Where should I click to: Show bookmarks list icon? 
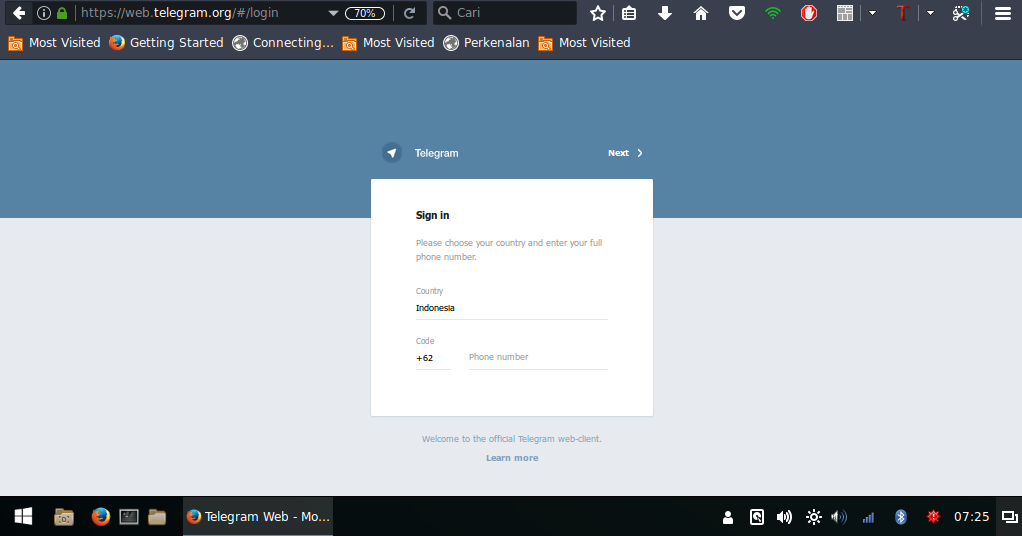pyautogui.click(x=629, y=13)
